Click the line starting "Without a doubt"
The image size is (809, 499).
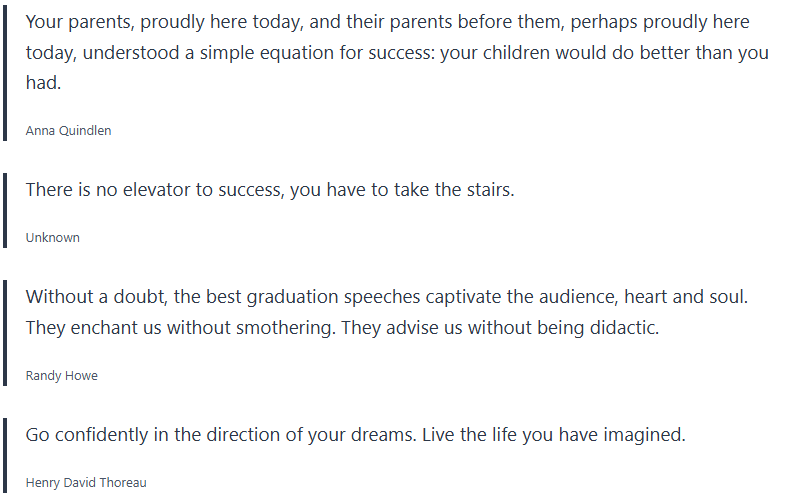point(387,297)
